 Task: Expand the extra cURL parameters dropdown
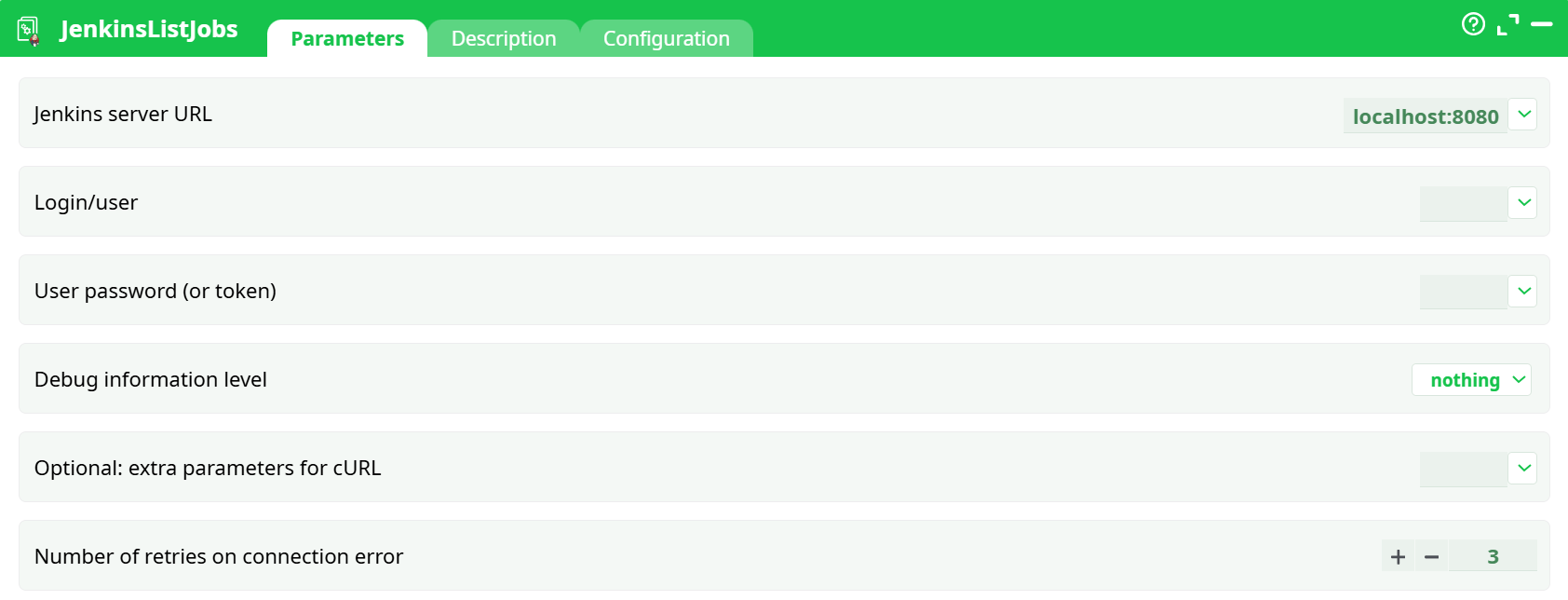(x=1524, y=468)
